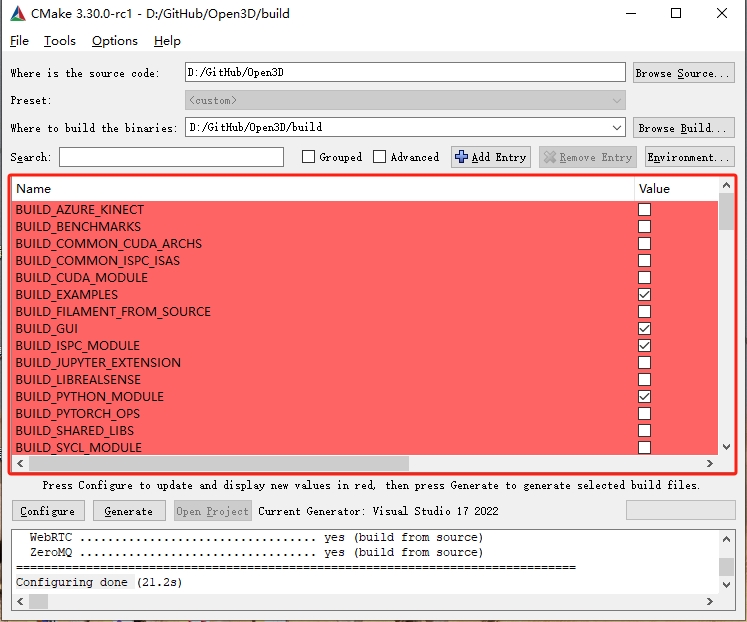The image size is (747, 622).
Task: Click the output log's scroll-up arrow
Action: pos(726,539)
